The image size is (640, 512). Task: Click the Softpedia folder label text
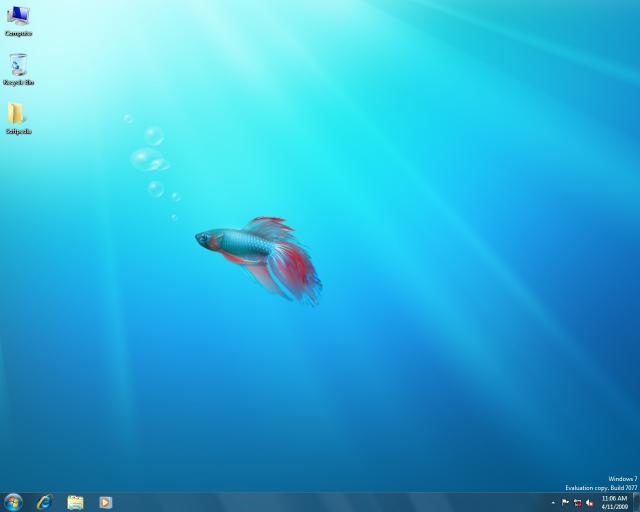[18, 131]
